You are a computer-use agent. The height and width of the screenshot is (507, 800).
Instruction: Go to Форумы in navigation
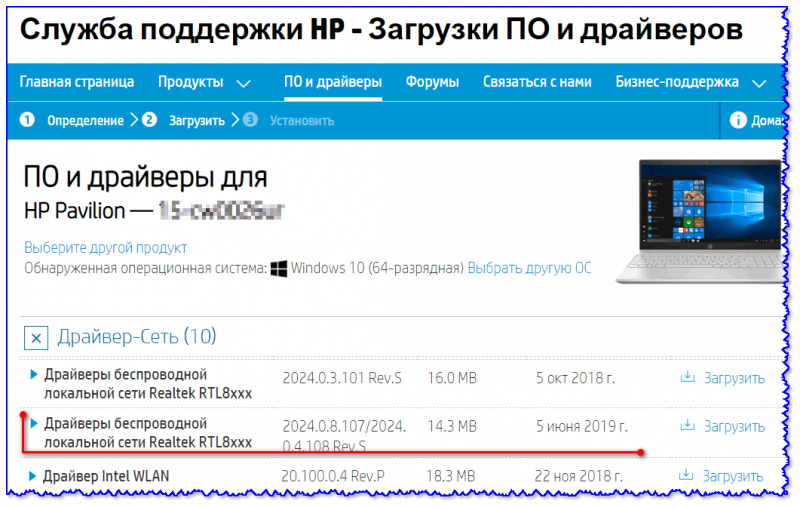tap(432, 82)
